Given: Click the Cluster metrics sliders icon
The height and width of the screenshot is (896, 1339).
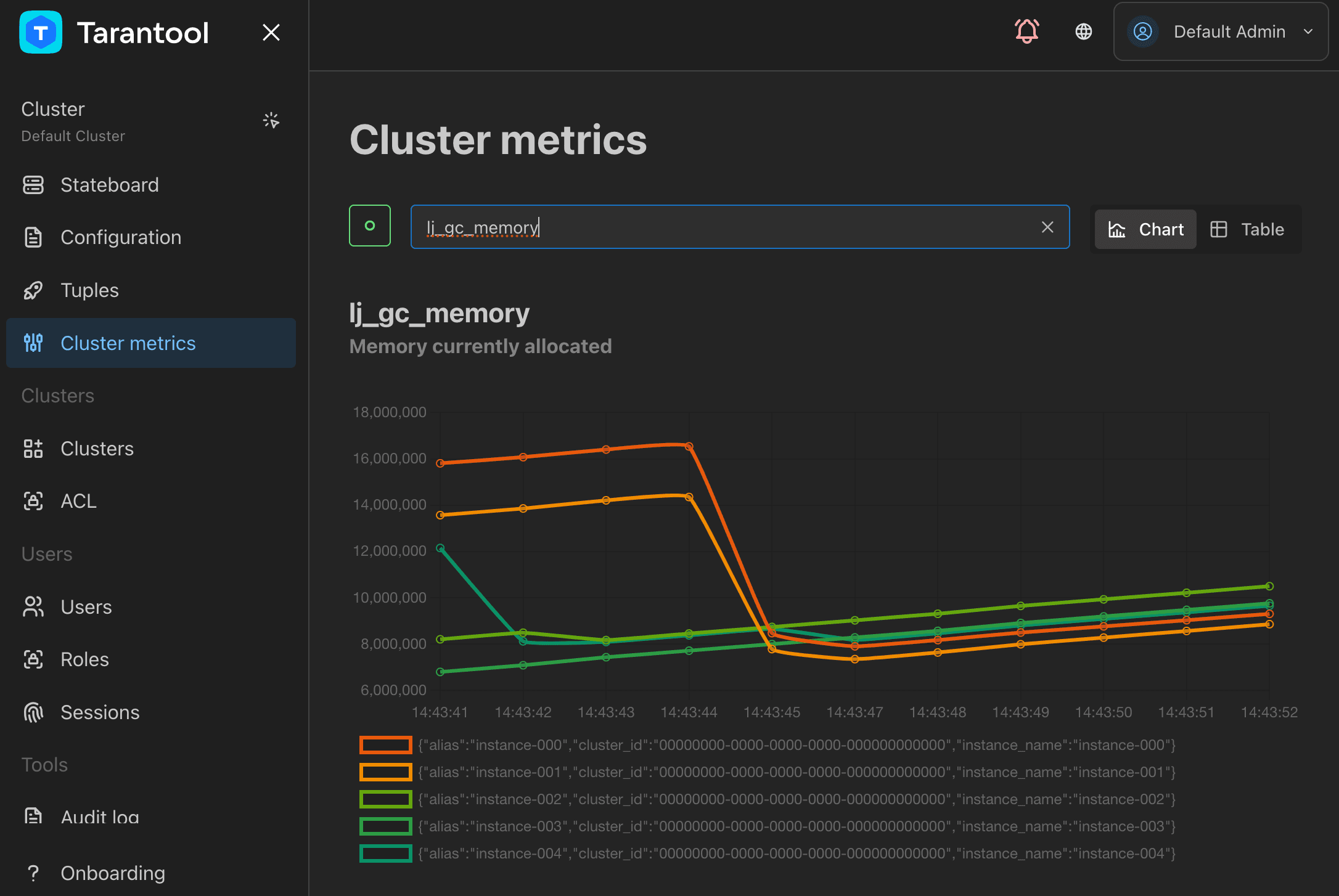Looking at the screenshot, I should click(x=33, y=343).
